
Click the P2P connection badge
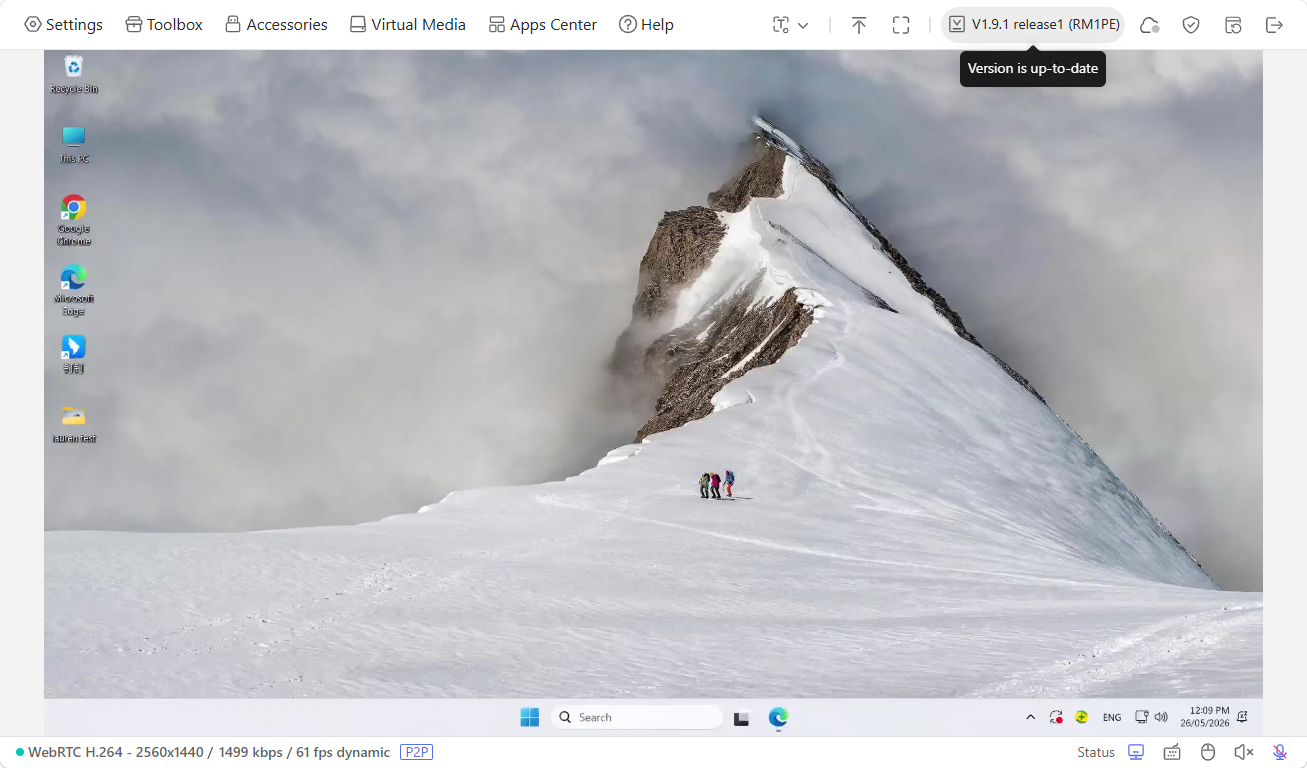[416, 752]
